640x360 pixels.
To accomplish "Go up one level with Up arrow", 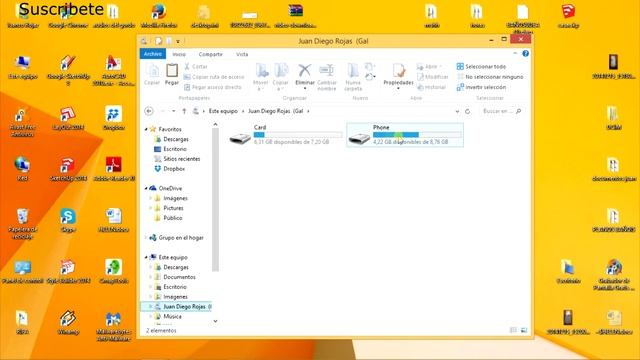I will click(184, 111).
